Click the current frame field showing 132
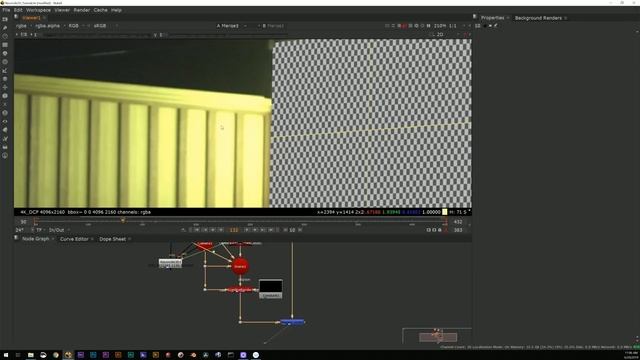This screenshot has height=360, width=640. pyautogui.click(x=233, y=230)
